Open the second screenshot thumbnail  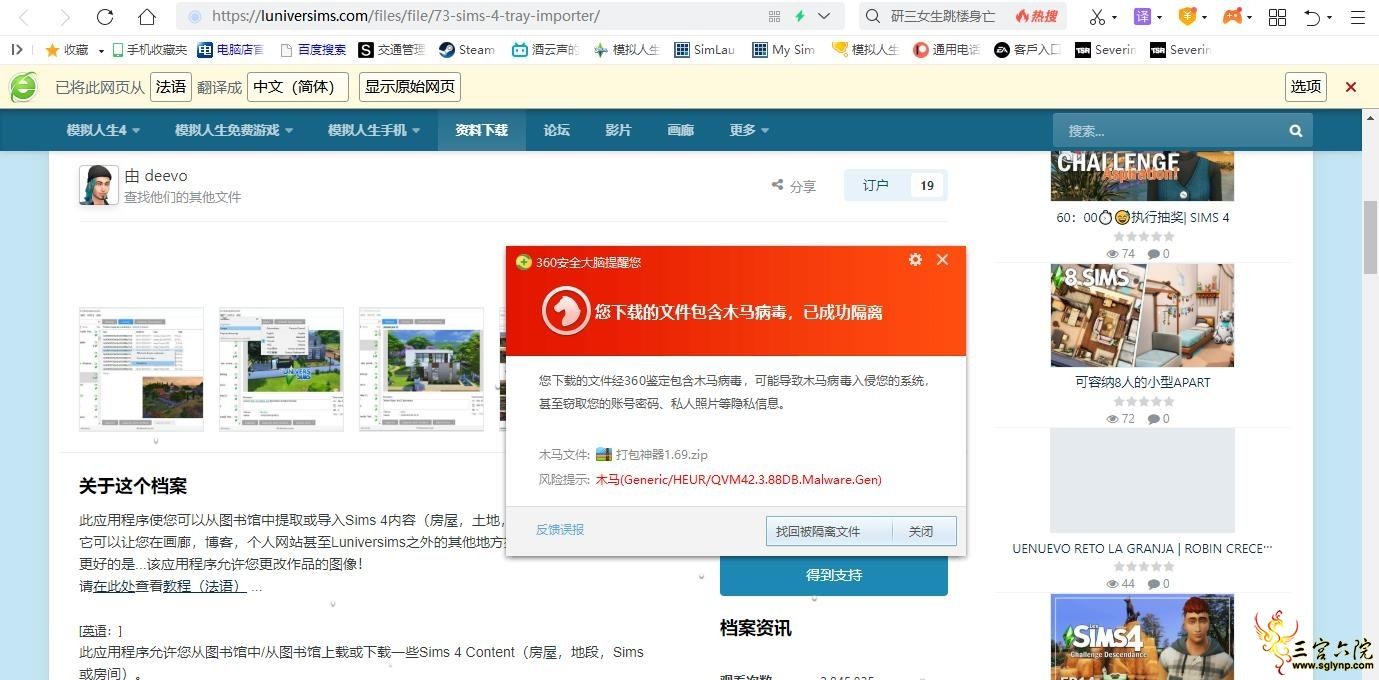281,369
